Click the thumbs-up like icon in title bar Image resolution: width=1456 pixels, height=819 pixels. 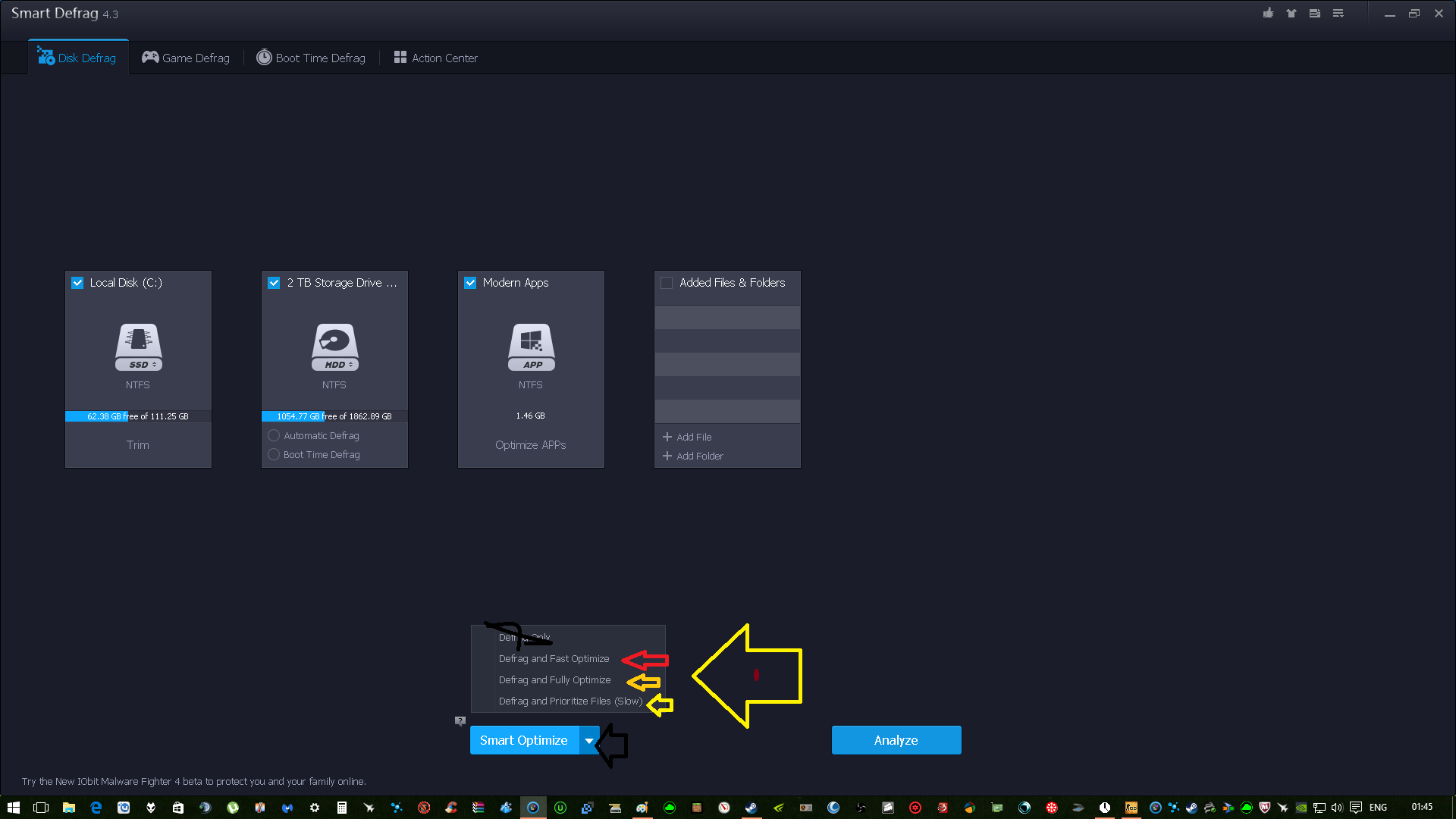point(1268,13)
